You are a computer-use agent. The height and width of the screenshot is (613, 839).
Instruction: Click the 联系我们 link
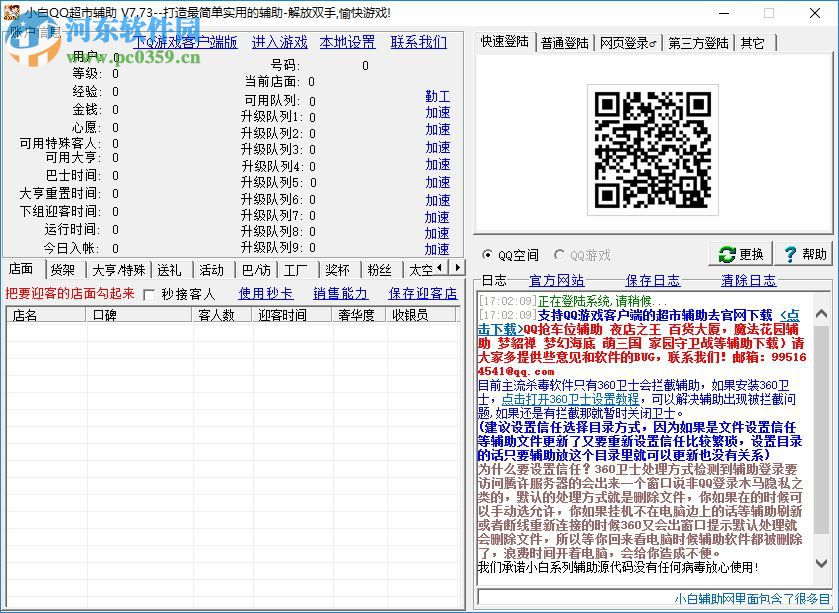pos(420,43)
